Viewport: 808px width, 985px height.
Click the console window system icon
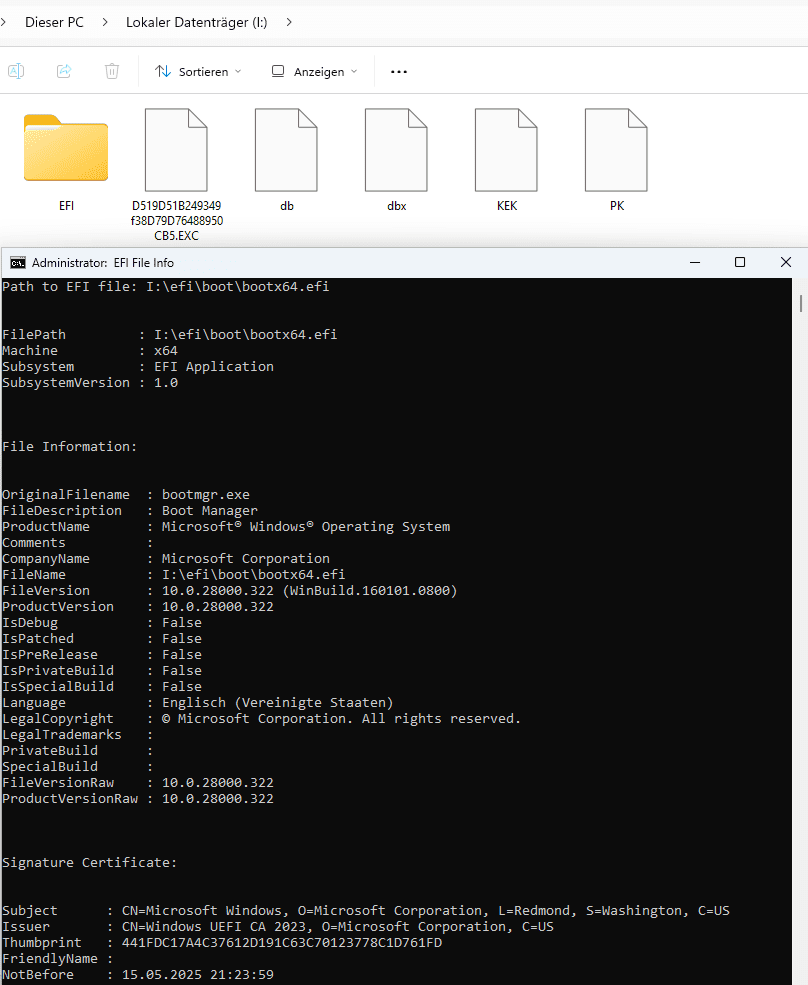(18, 263)
